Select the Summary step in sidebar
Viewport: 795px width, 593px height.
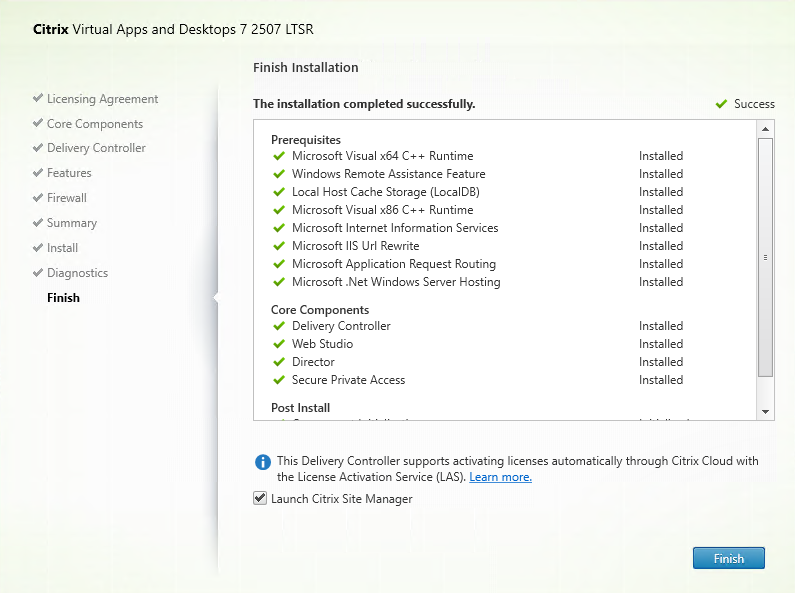(x=71, y=223)
